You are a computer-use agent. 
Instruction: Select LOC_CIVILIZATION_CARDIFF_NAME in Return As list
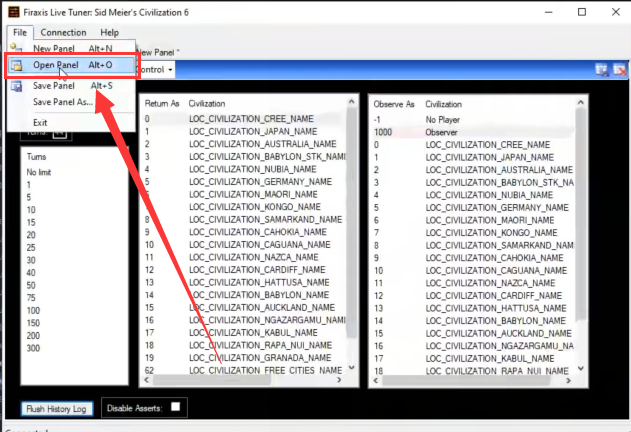244,270
